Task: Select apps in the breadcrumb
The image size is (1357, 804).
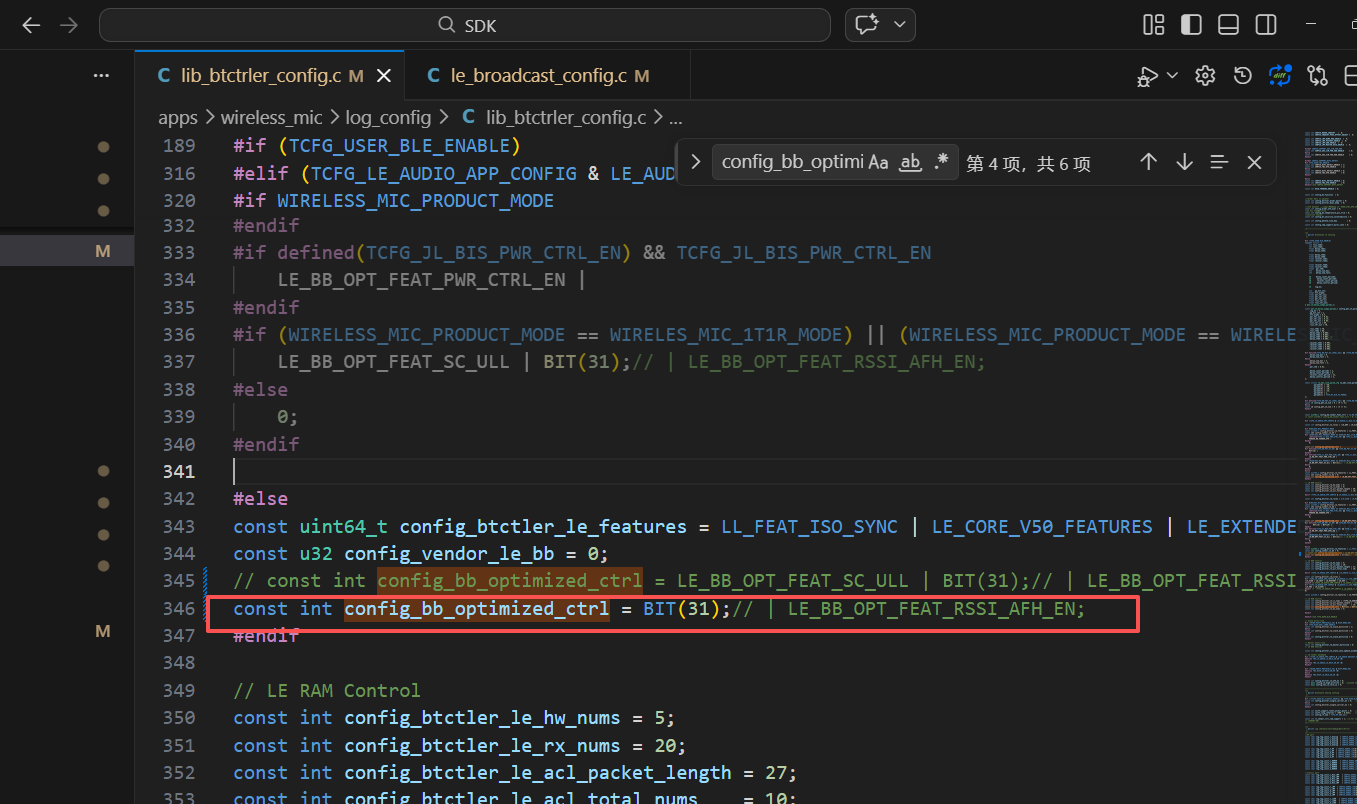Action: pos(178,118)
